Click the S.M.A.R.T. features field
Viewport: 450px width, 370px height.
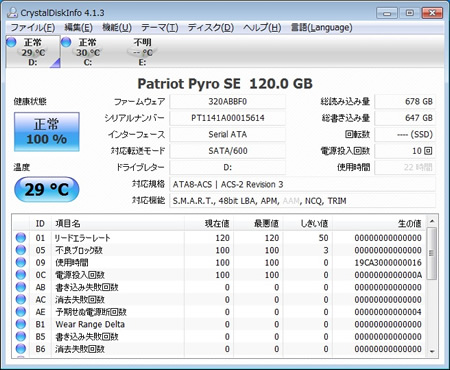click(303, 201)
